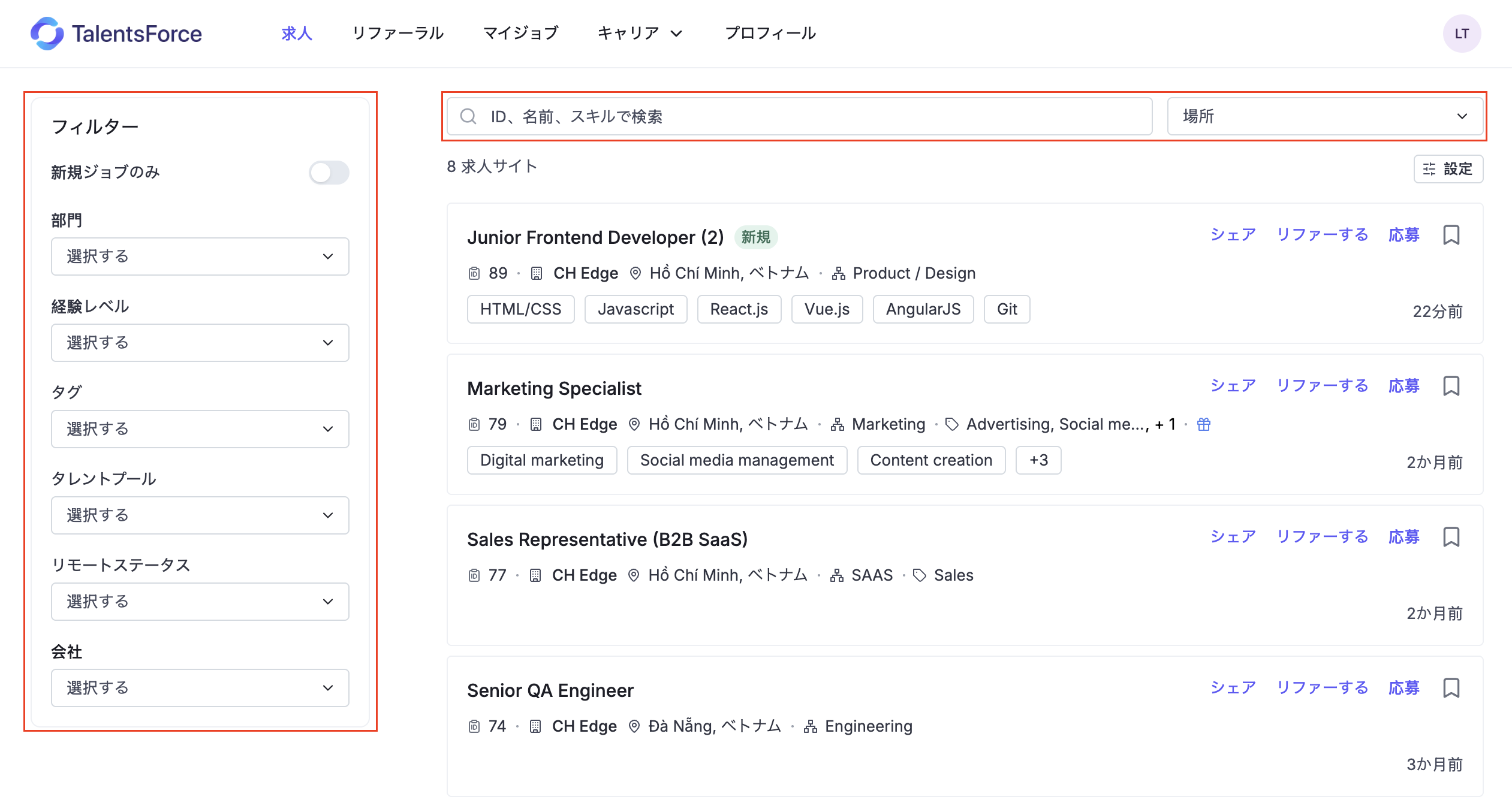Expand the 経験レベル select box
1512x803 pixels.
click(x=200, y=343)
